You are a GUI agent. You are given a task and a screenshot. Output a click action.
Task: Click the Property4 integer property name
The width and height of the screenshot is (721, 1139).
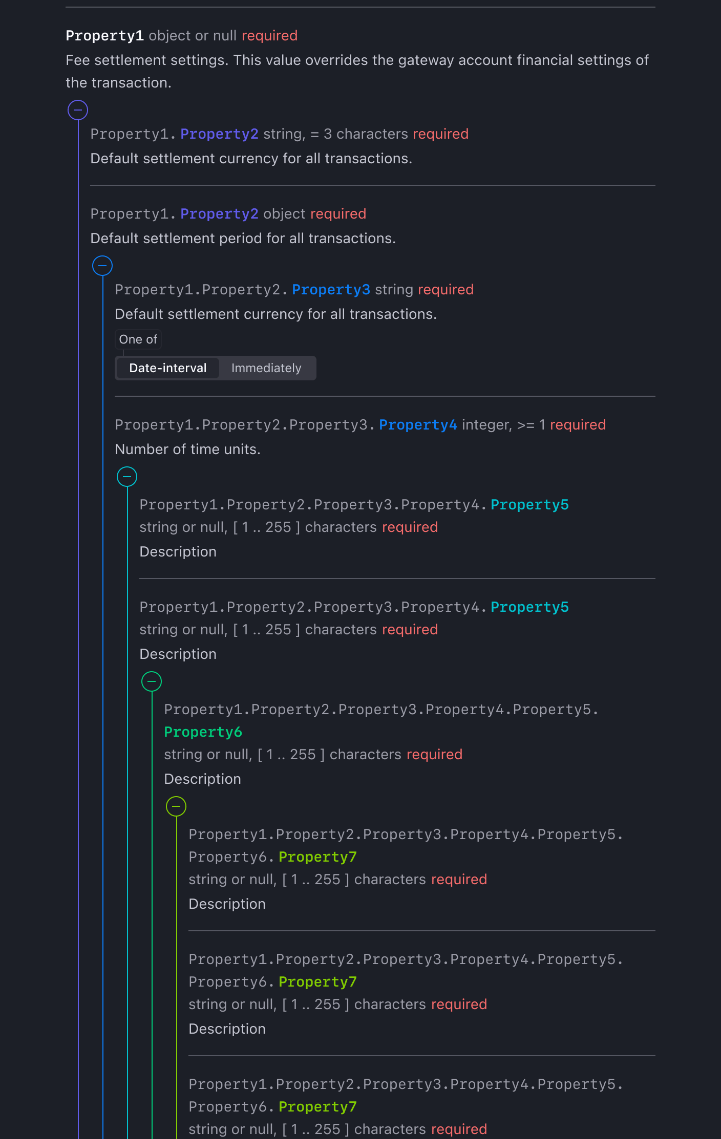(x=418, y=424)
